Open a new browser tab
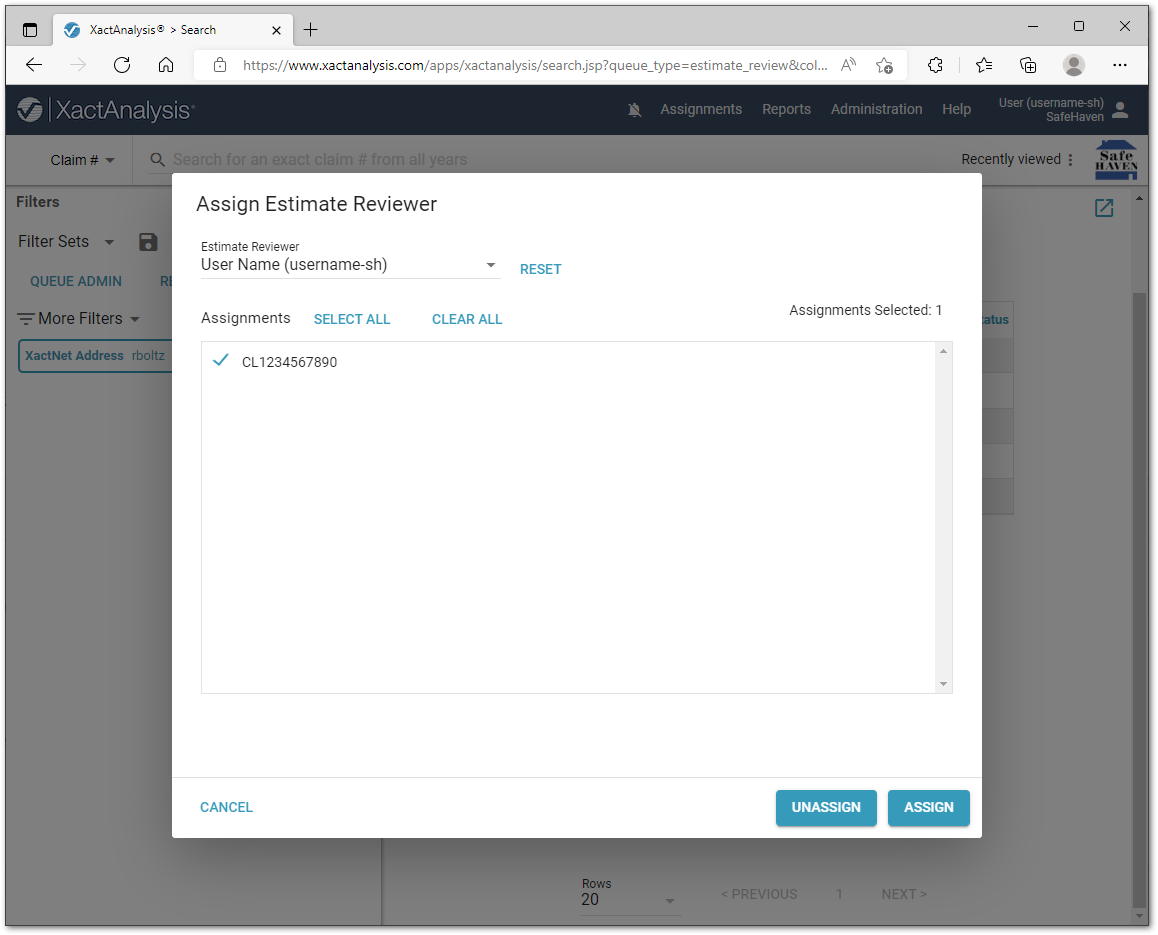This screenshot has height=935, width=1158. (x=311, y=30)
